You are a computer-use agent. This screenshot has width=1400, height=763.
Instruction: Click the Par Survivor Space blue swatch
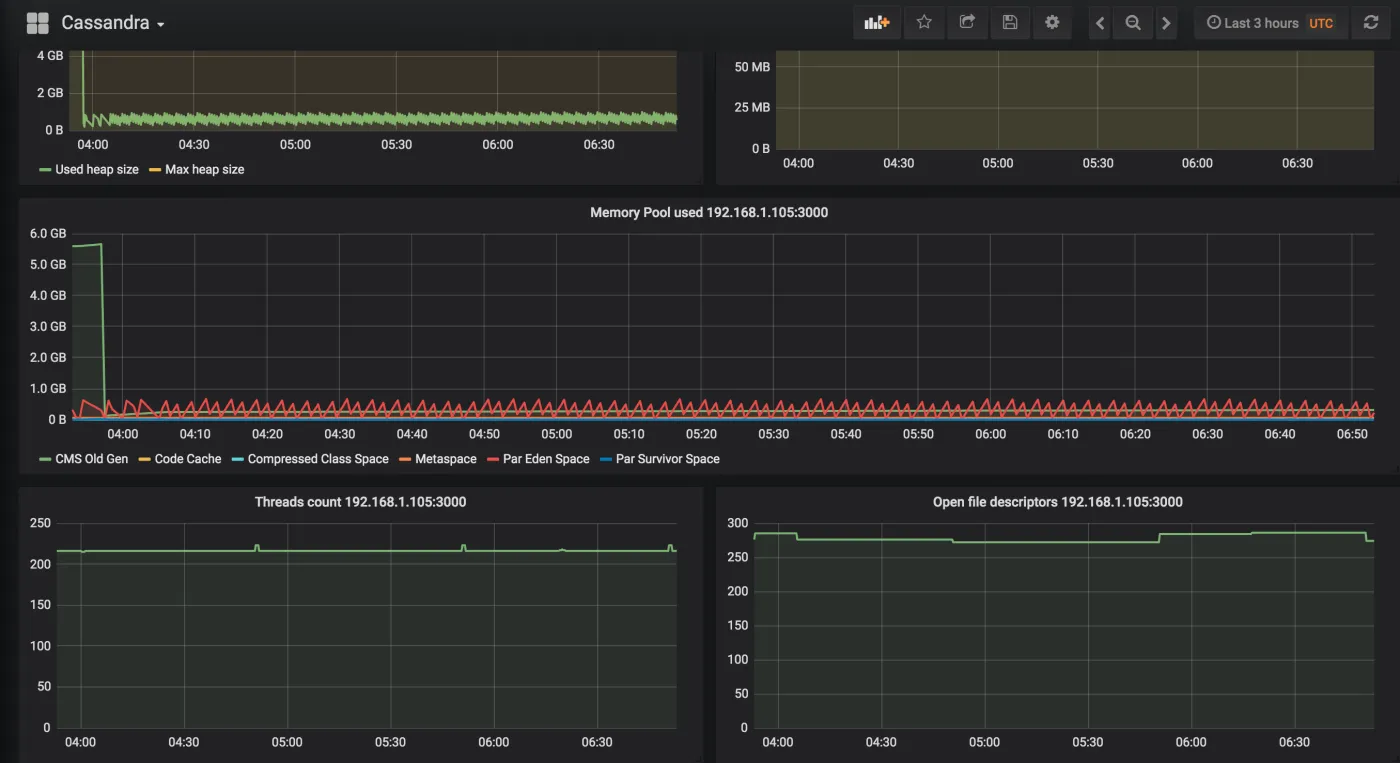[605, 460]
